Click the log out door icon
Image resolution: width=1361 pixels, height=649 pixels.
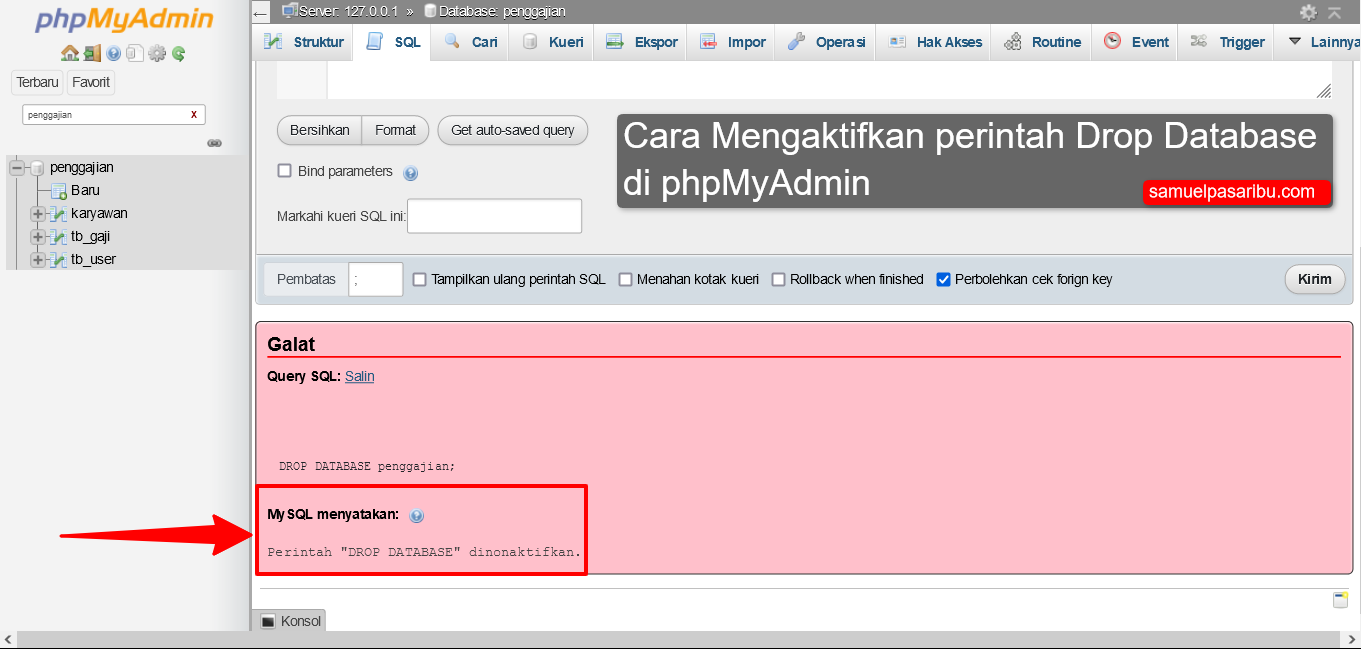[x=91, y=52]
